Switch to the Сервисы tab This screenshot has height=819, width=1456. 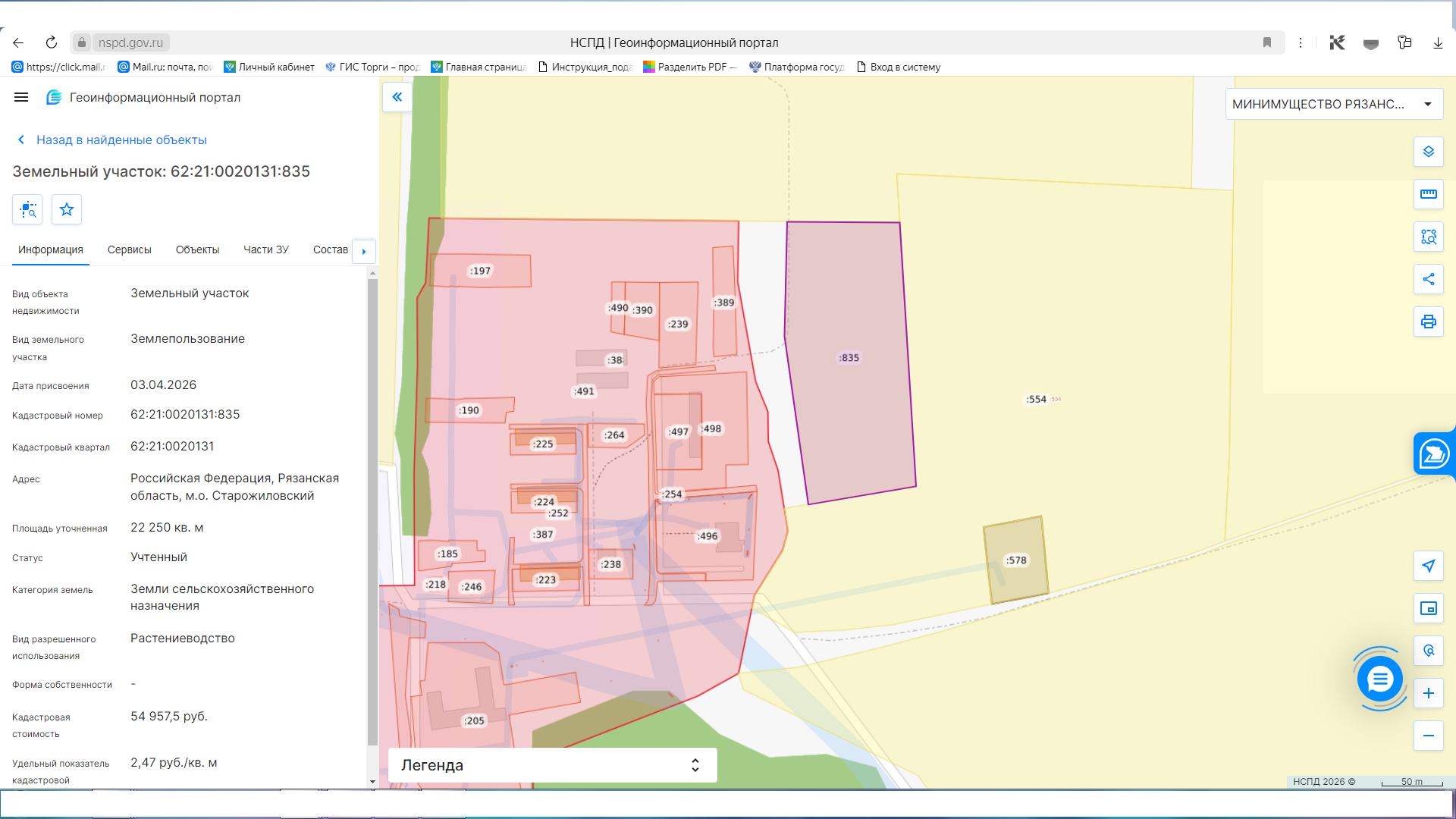(x=130, y=249)
